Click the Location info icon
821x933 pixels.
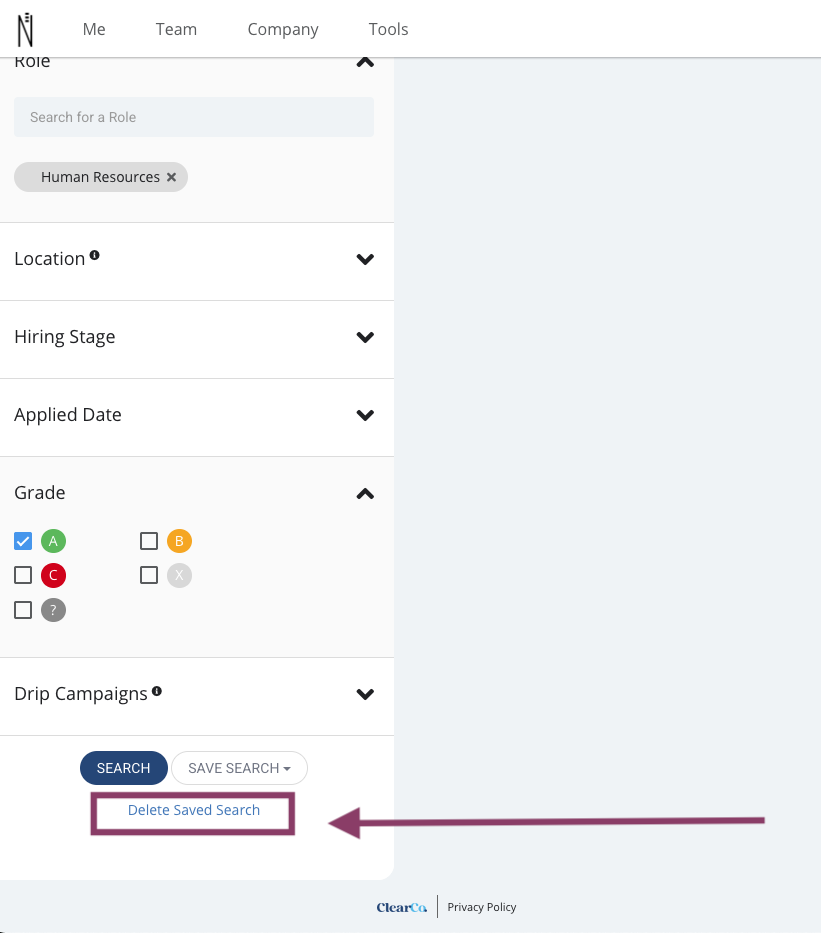[x=95, y=255]
